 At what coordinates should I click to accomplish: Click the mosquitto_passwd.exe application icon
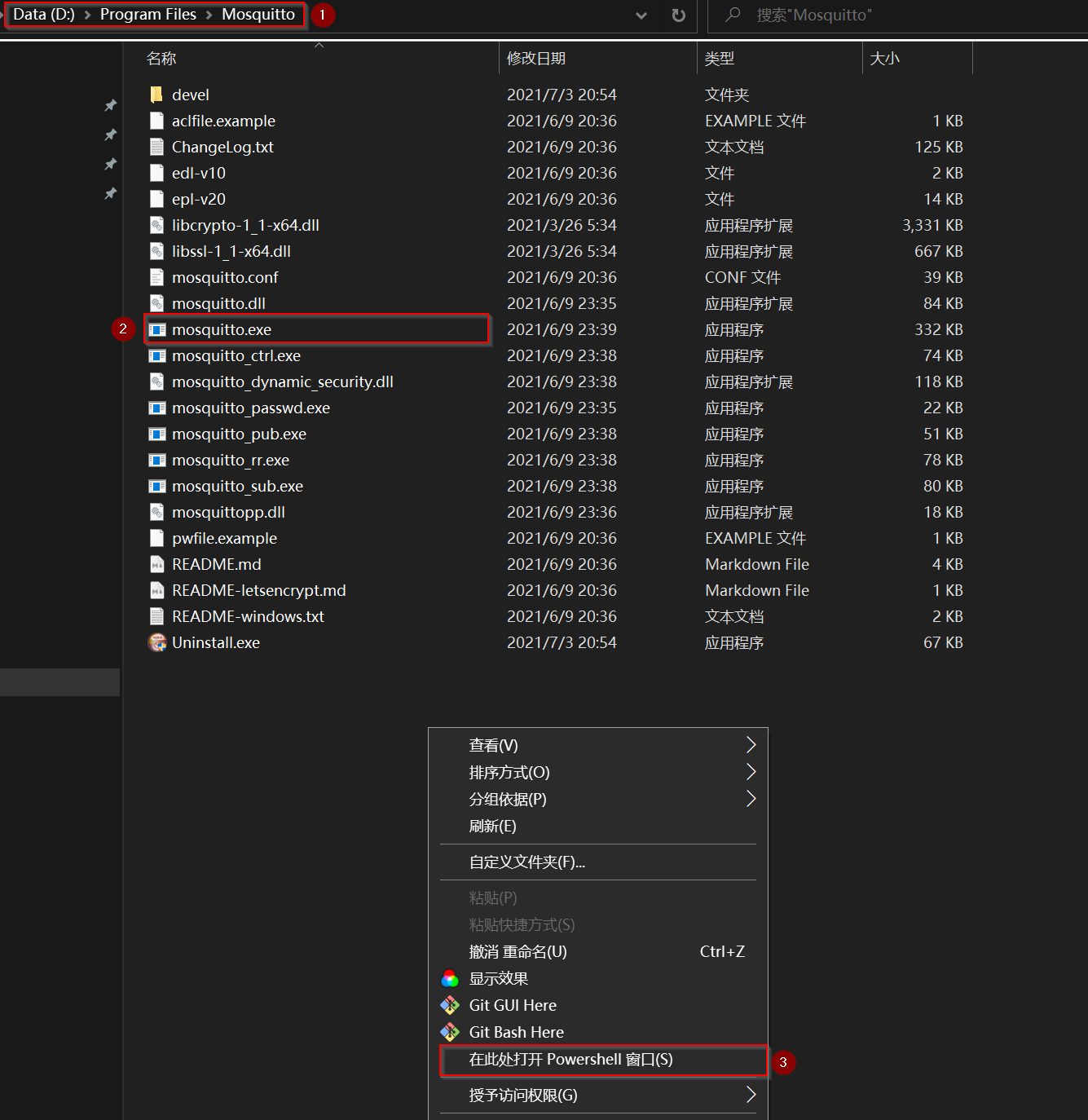click(157, 408)
